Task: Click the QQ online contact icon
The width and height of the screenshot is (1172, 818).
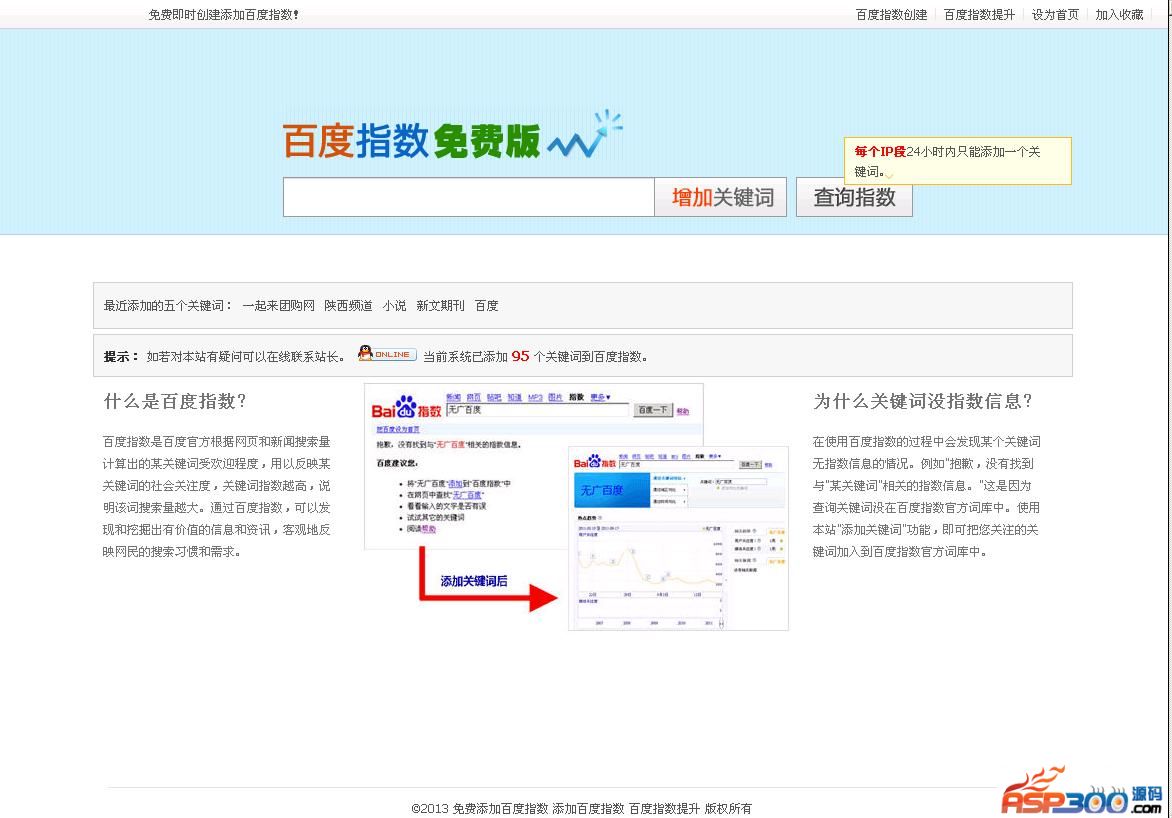Action: 386,354
